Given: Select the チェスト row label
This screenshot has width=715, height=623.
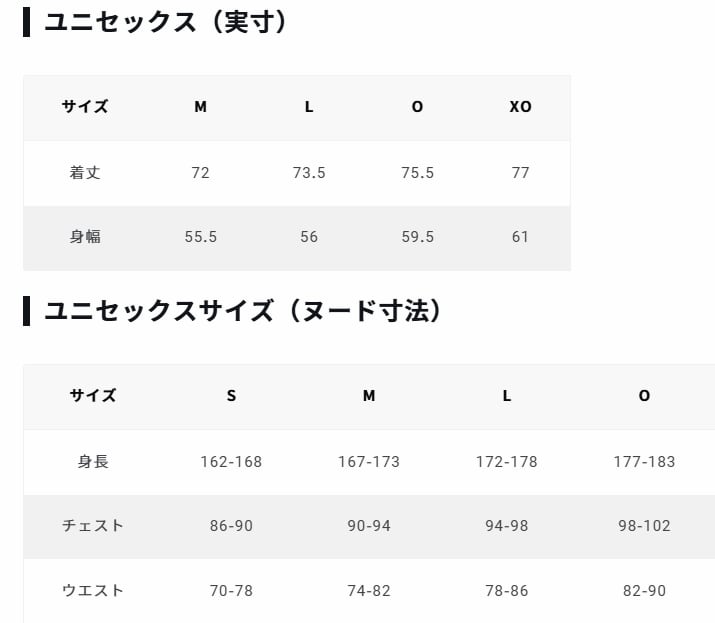Looking at the screenshot, I should click(x=93, y=526).
